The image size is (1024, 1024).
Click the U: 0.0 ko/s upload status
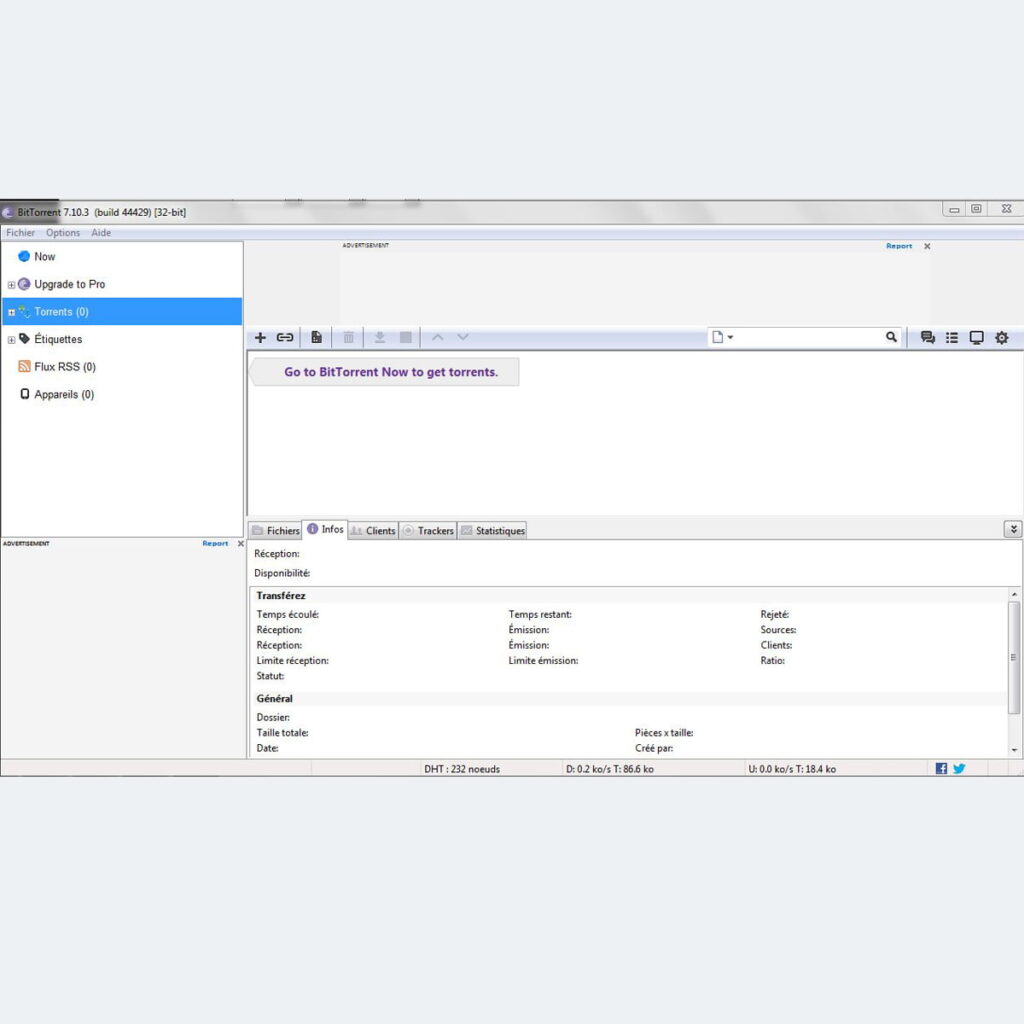(x=792, y=769)
